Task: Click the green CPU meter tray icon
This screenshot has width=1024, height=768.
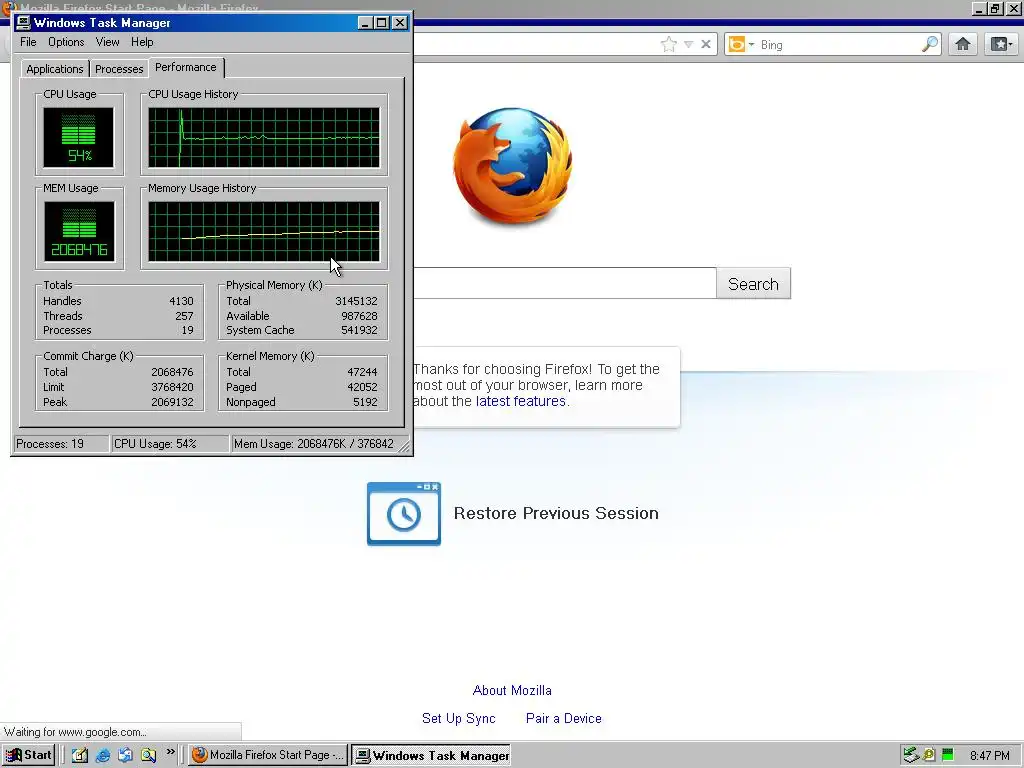Action: click(948, 756)
